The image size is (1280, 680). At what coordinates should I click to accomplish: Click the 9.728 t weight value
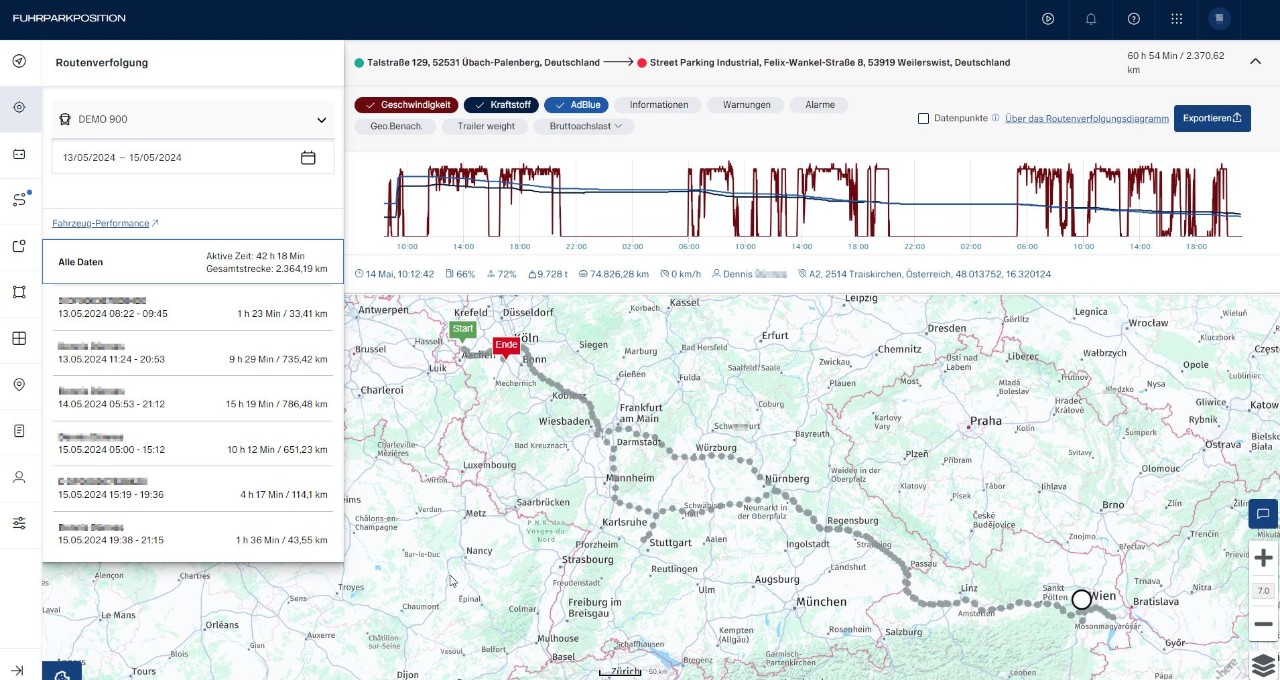pyautogui.click(x=551, y=274)
